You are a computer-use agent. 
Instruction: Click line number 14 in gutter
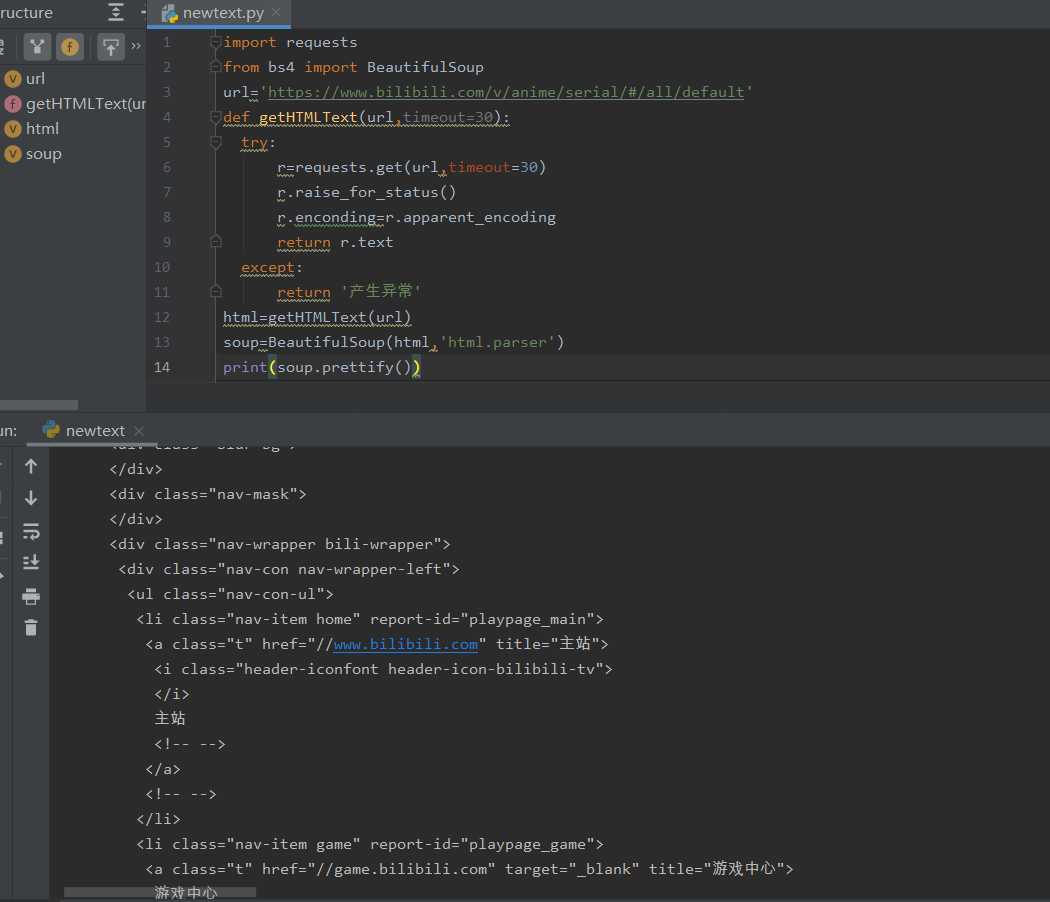click(x=161, y=367)
